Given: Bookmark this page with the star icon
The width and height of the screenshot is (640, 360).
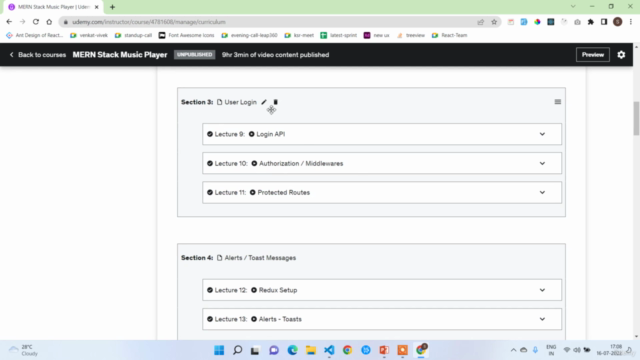Looking at the screenshot, I should tap(494, 22).
